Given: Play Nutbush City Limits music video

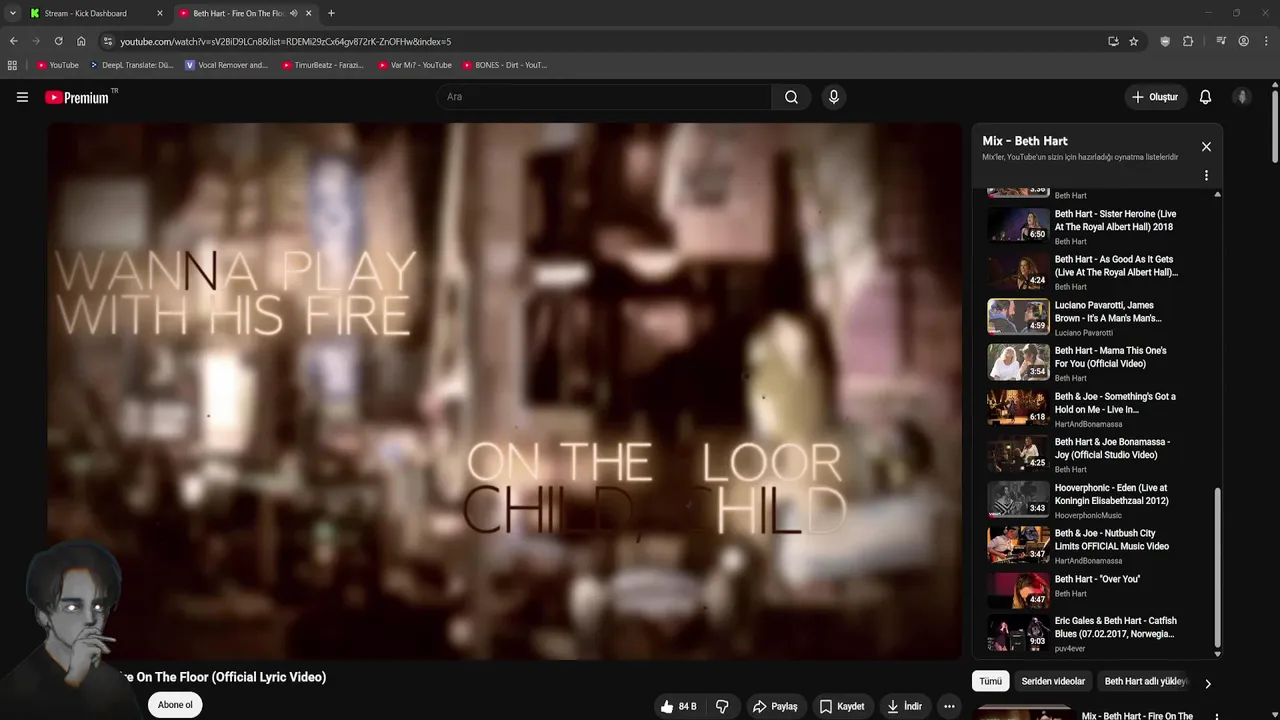Looking at the screenshot, I should (1095, 545).
